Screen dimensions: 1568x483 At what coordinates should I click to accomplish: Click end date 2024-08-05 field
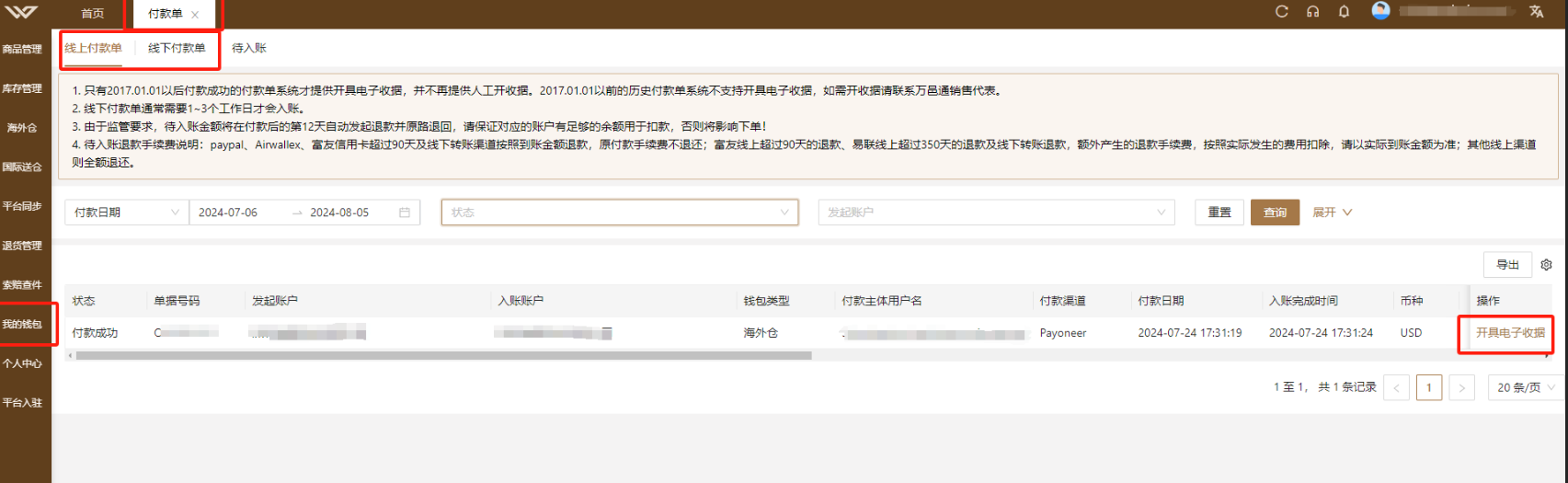340,213
